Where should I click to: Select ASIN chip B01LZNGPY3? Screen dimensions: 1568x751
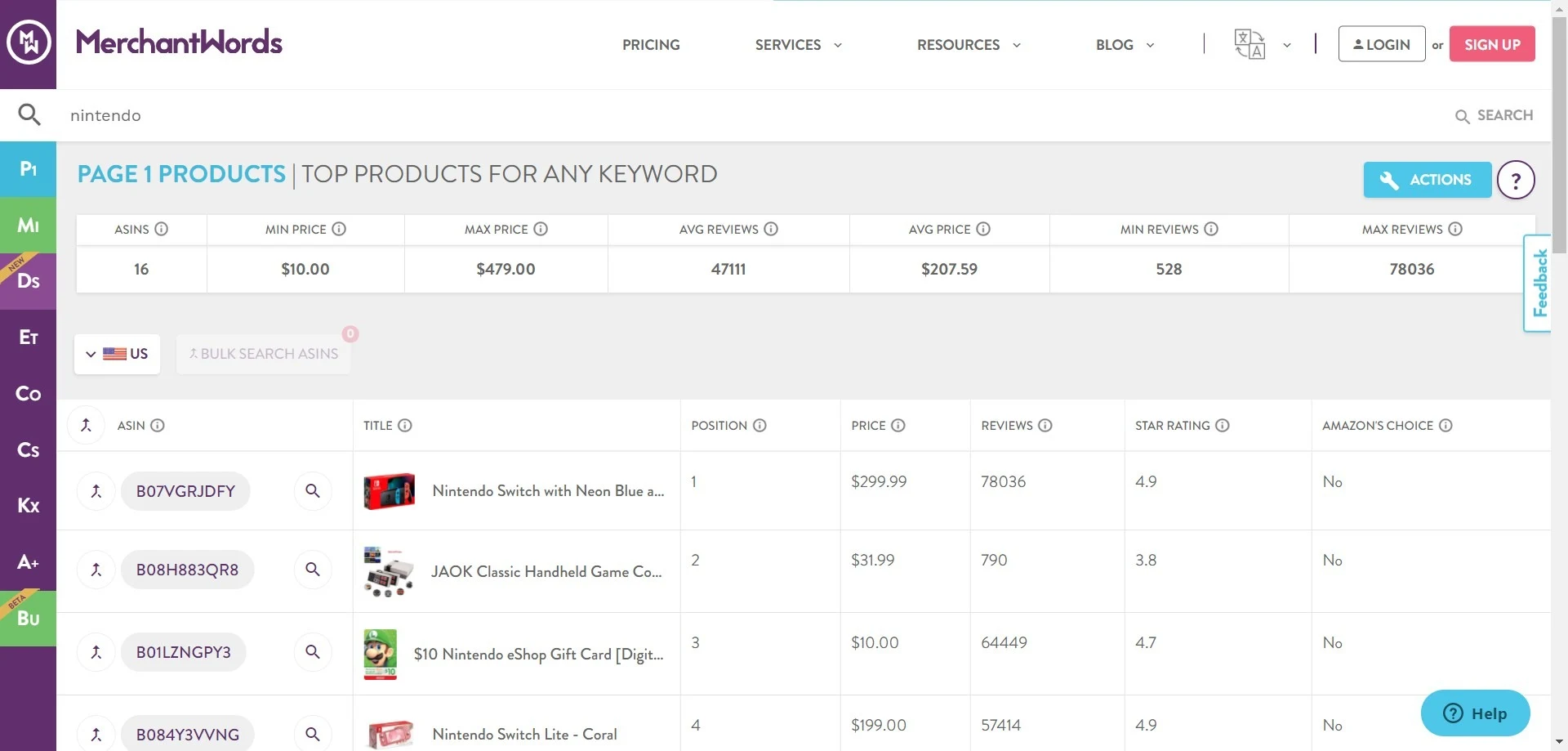coord(183,652)
